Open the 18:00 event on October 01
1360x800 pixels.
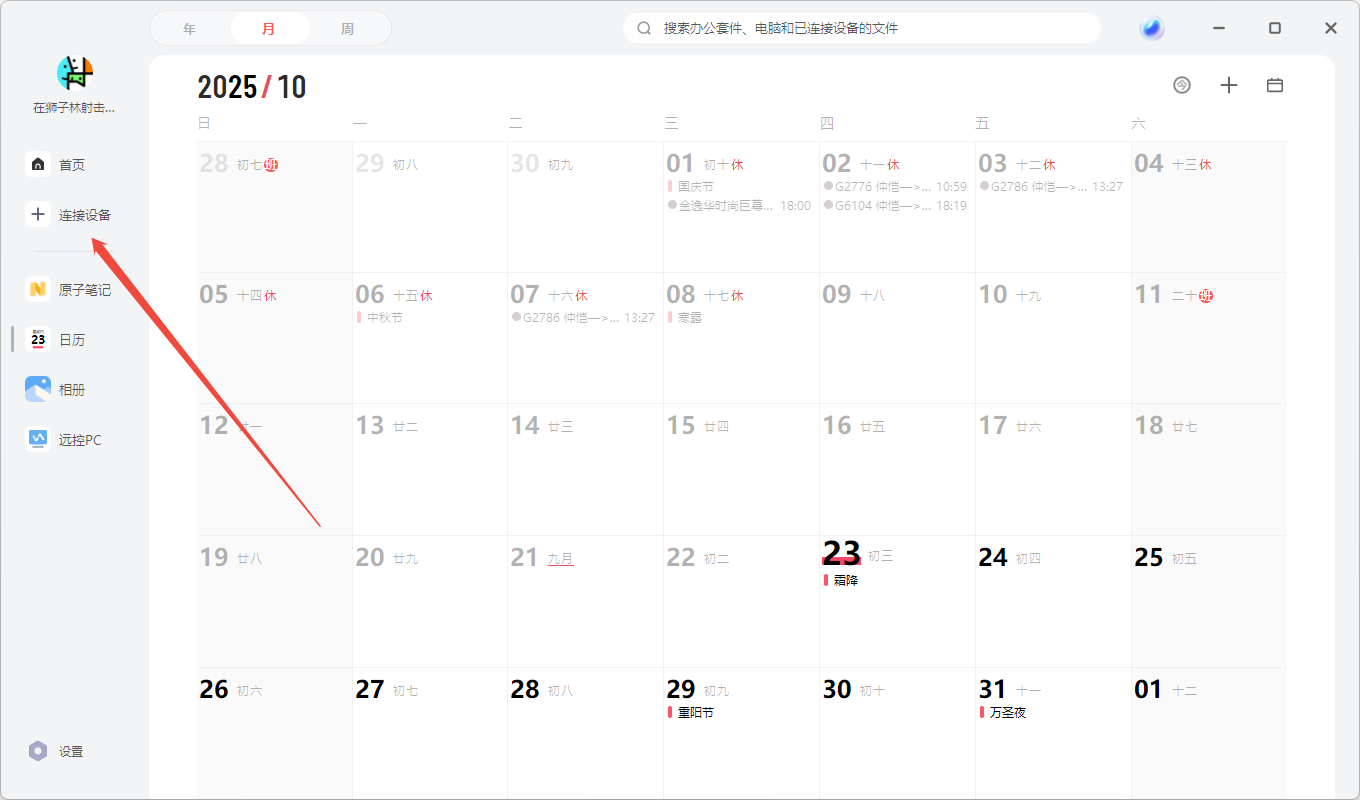pyautogui.click(x=739, y=205)
